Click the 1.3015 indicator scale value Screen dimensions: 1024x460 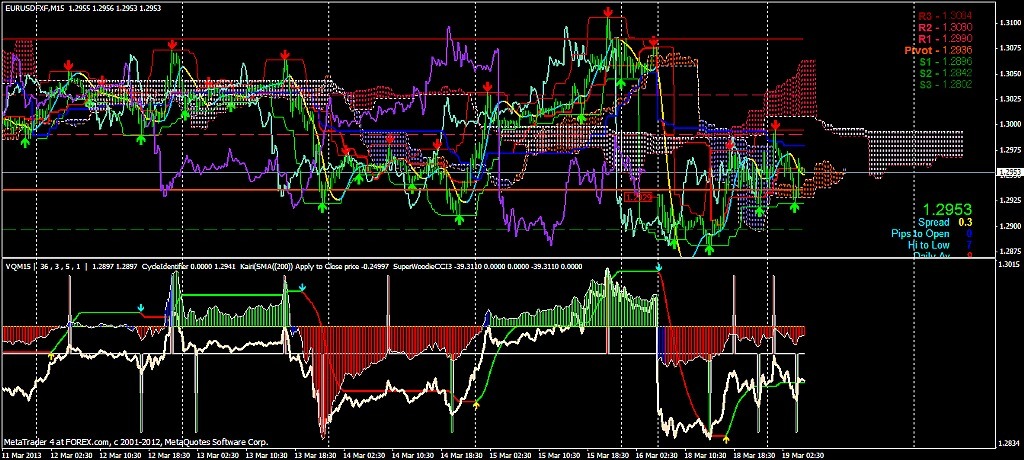coord(1009,265)
